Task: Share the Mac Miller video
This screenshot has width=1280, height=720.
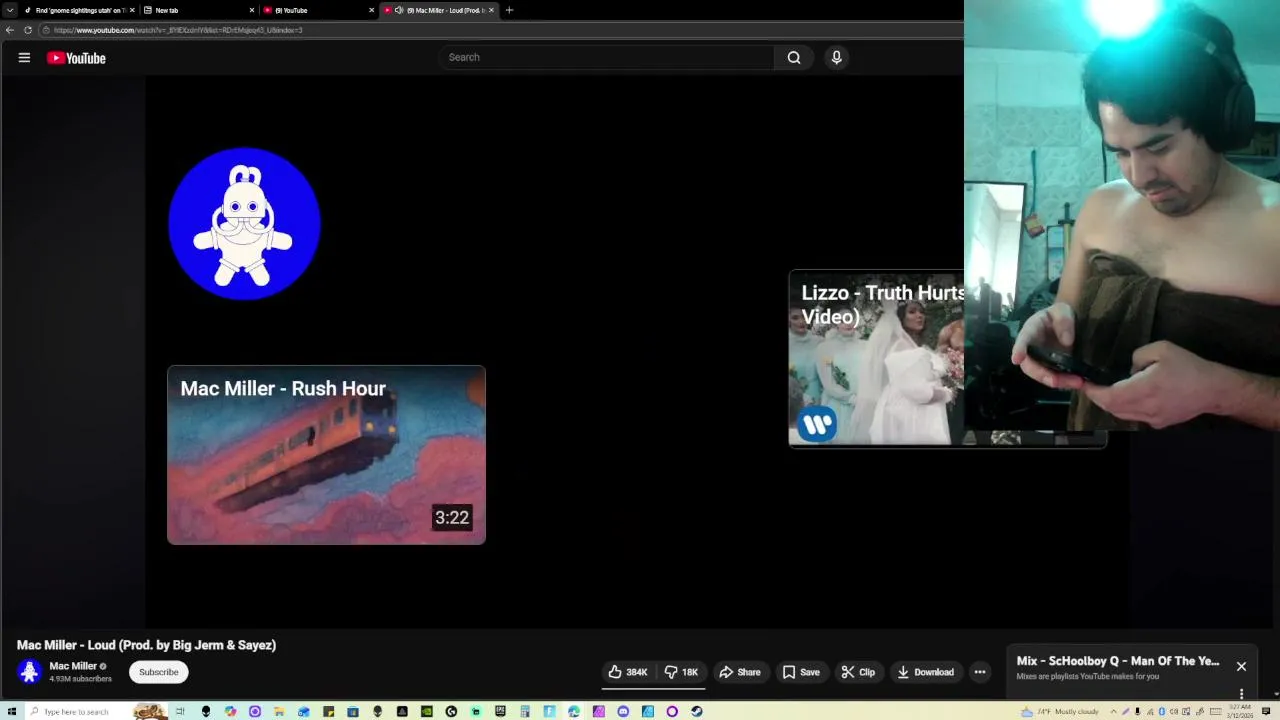Action: point(740,672)
